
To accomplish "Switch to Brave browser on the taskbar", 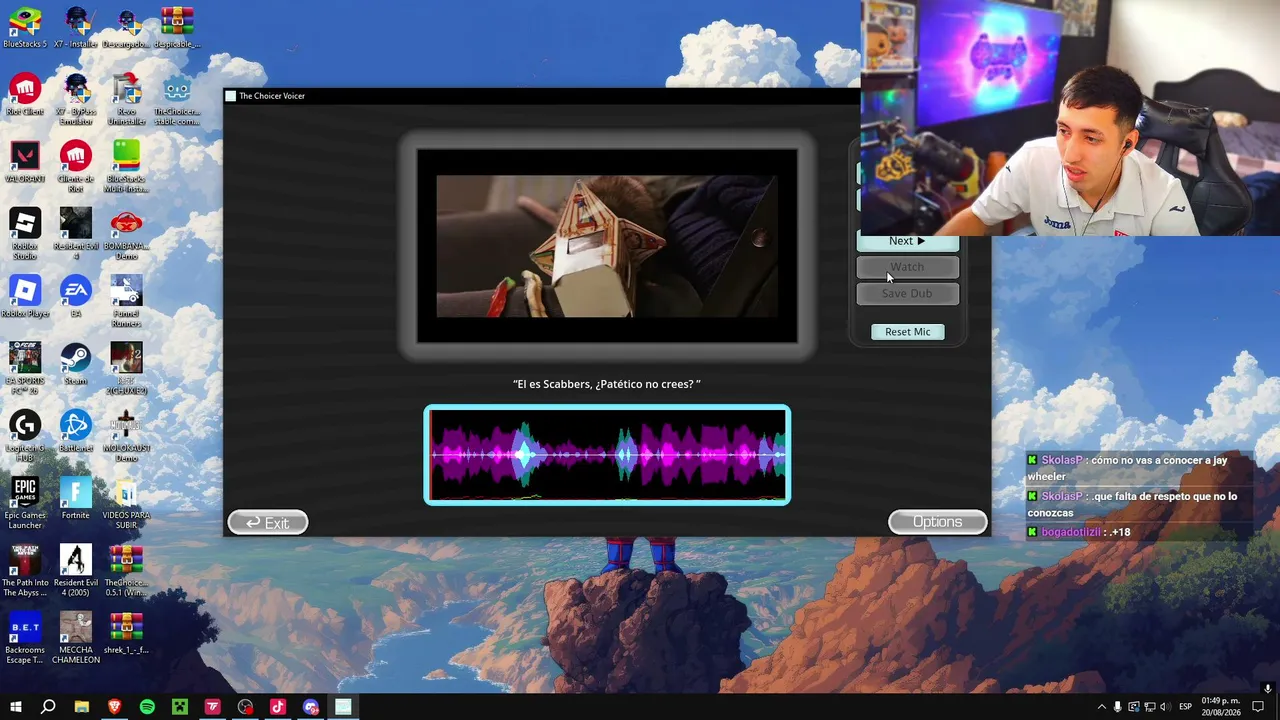I will pyautogui.click(x=114, y=707).
